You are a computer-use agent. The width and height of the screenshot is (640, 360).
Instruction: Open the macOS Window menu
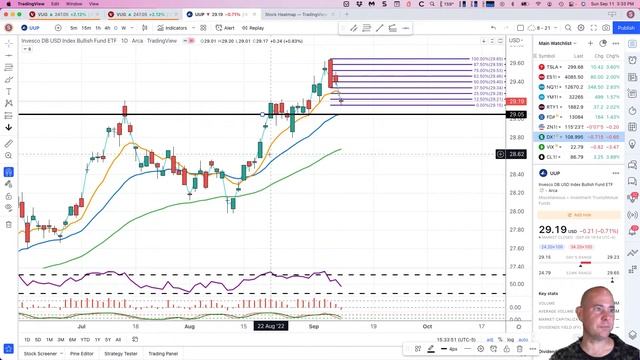[x=74, y=4]
